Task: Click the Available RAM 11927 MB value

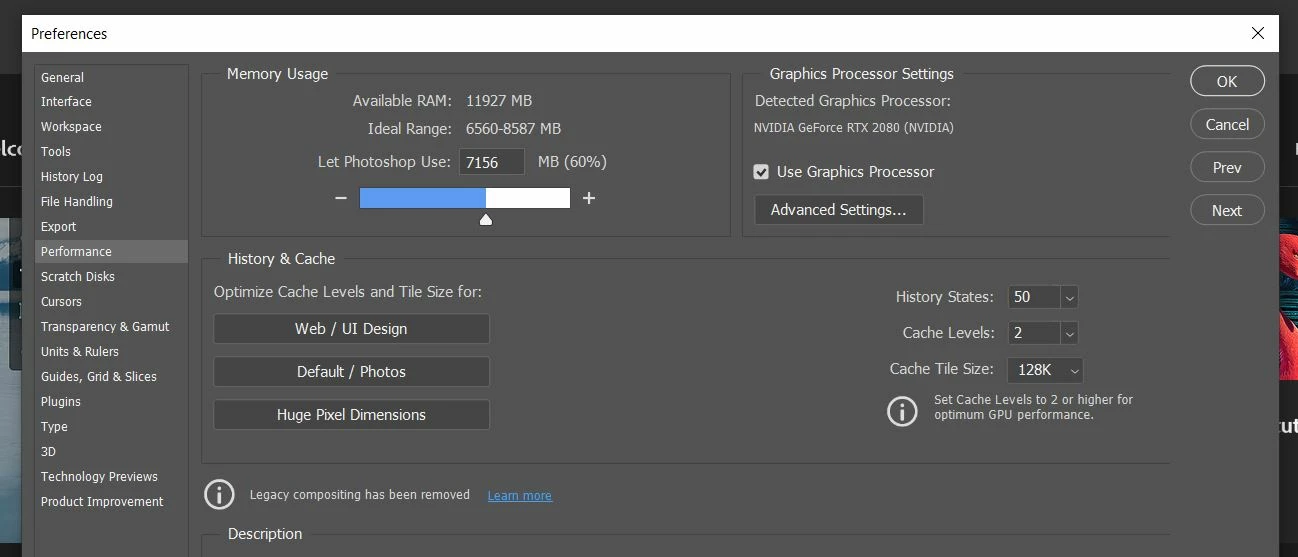Action: pyautogui.click(x=499, y=101)
